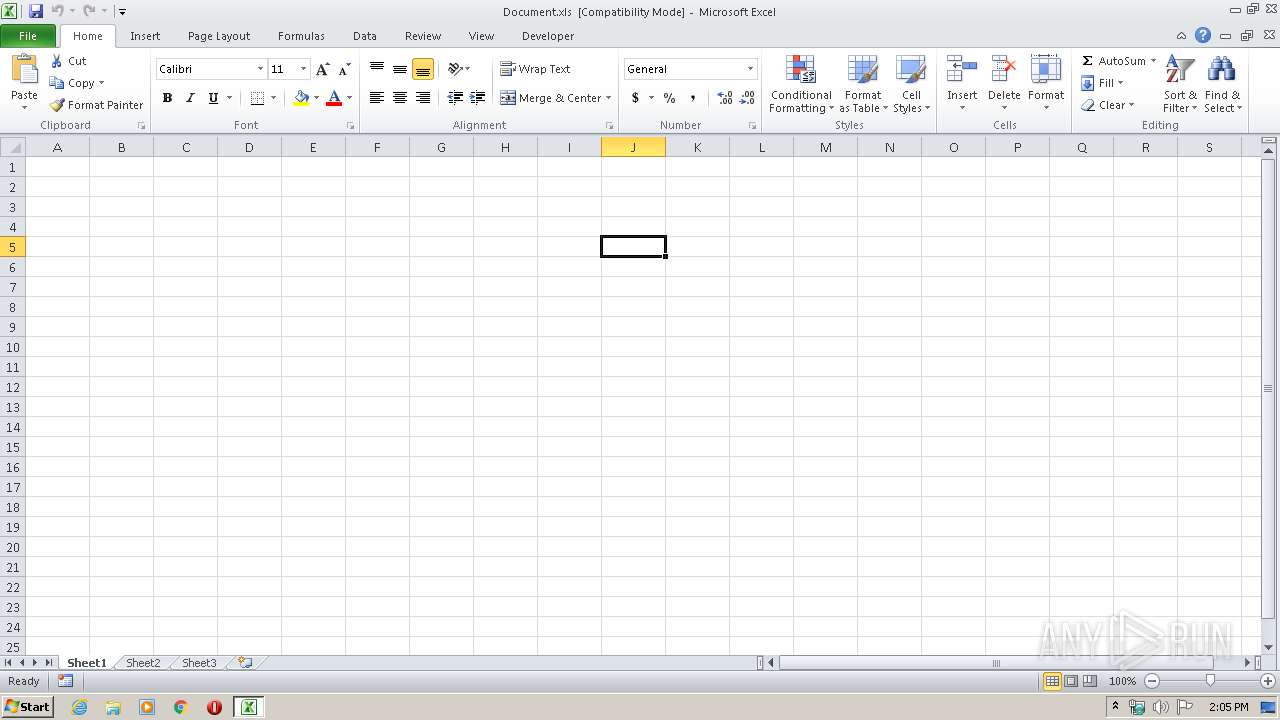Viewport: 1280px width, 720px height.
Task: Decrease font size with Shrink Font icon
Action: pos(344,69)
